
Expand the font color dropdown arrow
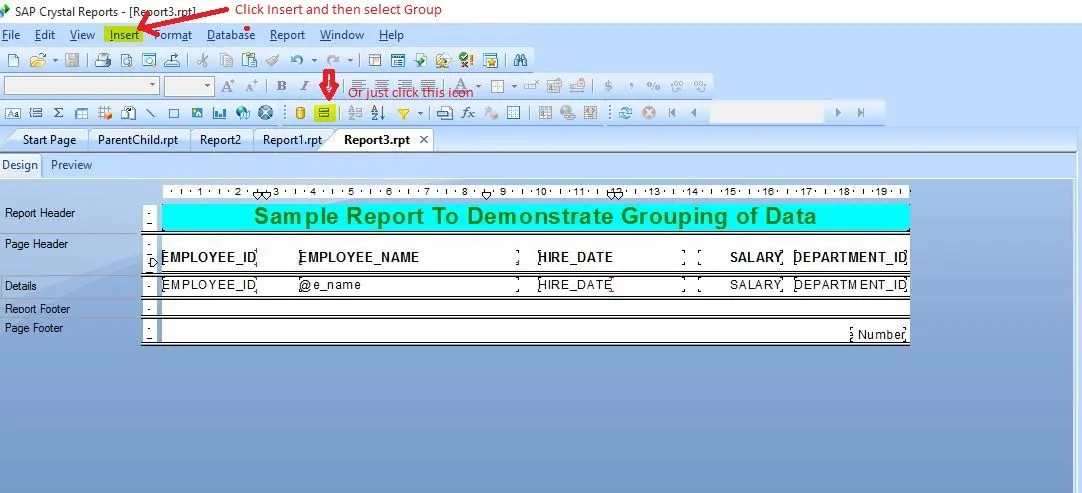pos(478,86)
